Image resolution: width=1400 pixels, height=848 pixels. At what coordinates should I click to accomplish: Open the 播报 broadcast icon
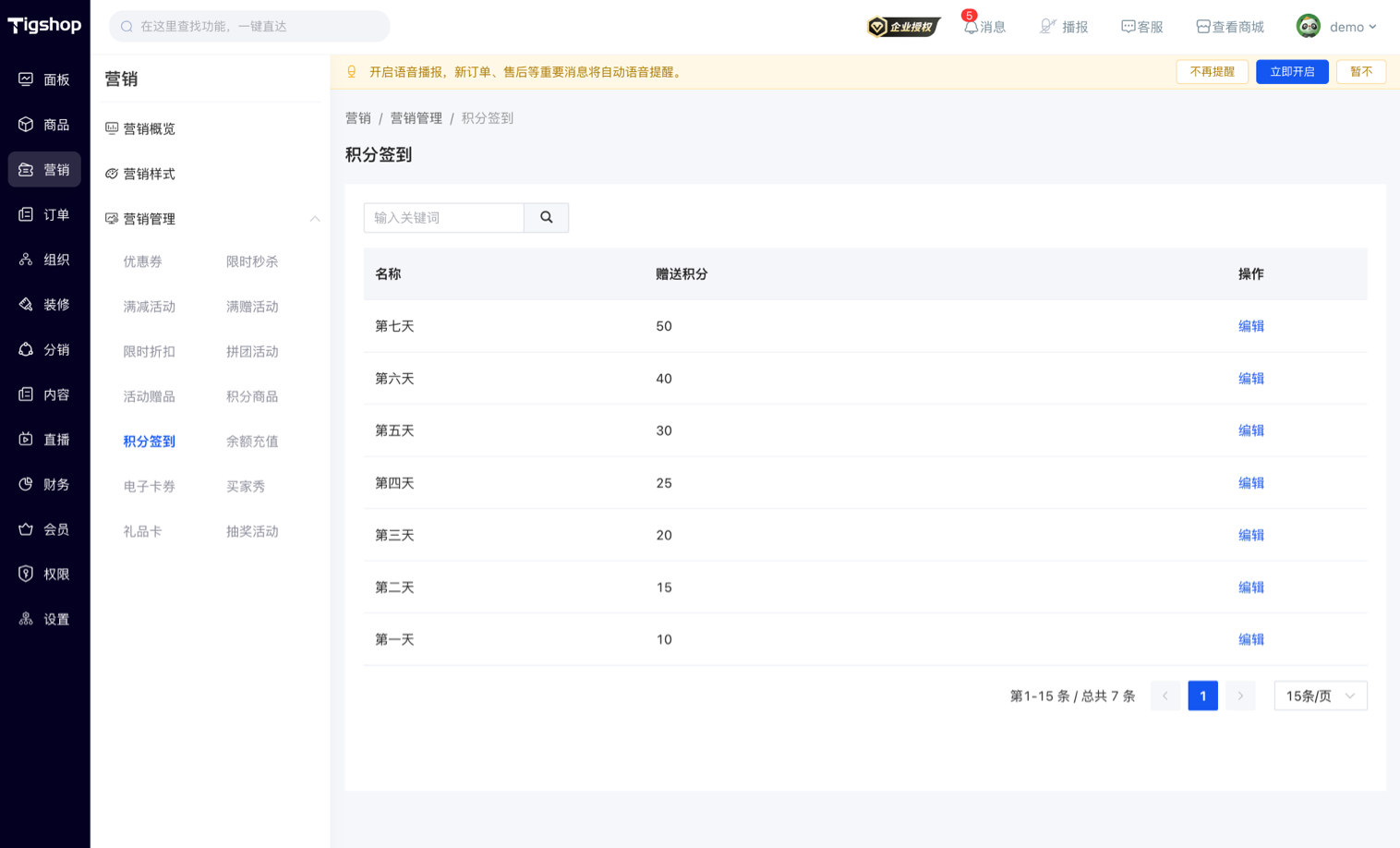tap(1047, 27)
